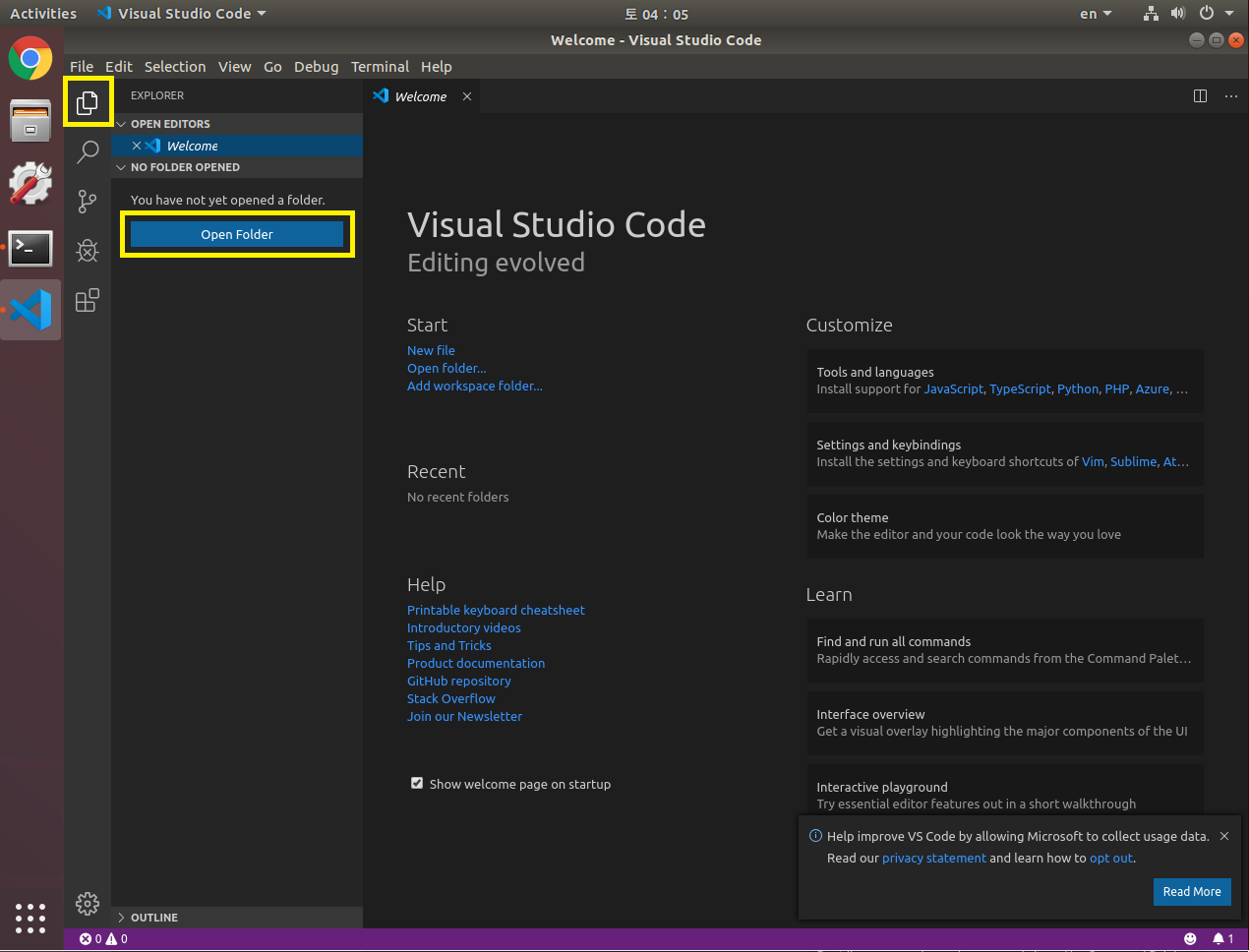Open Introductory videos link
The width and height of the screenshot is (1249, 952).
pos(464,627)
